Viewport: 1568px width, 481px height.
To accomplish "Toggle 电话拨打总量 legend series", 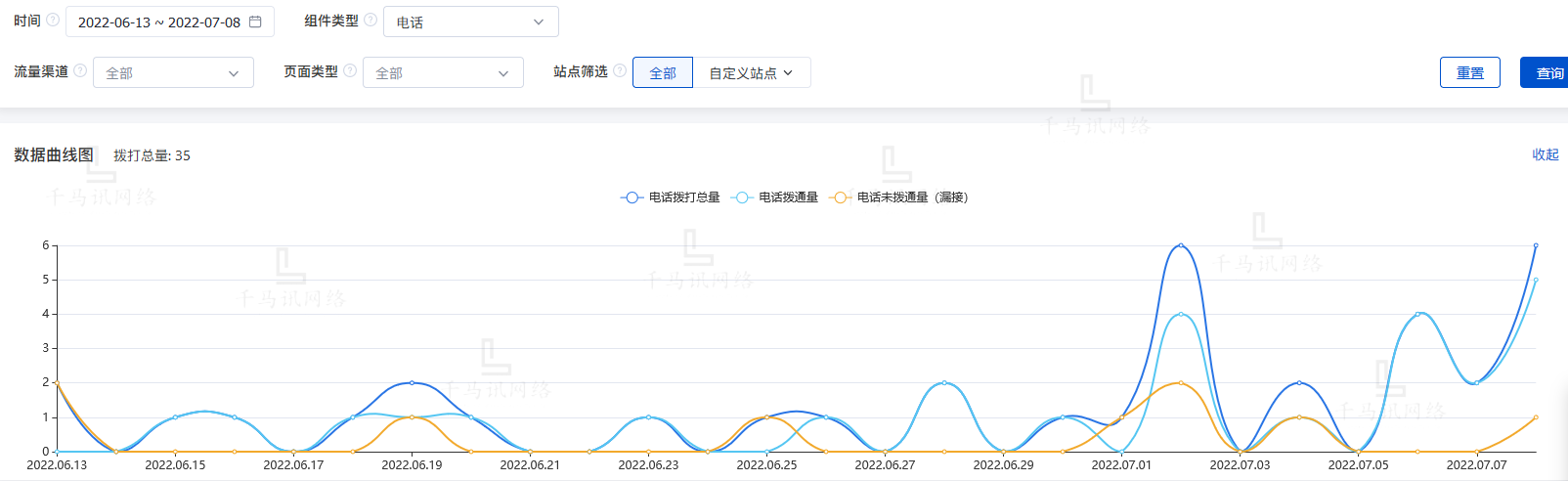I will click(x=671, y=197).
